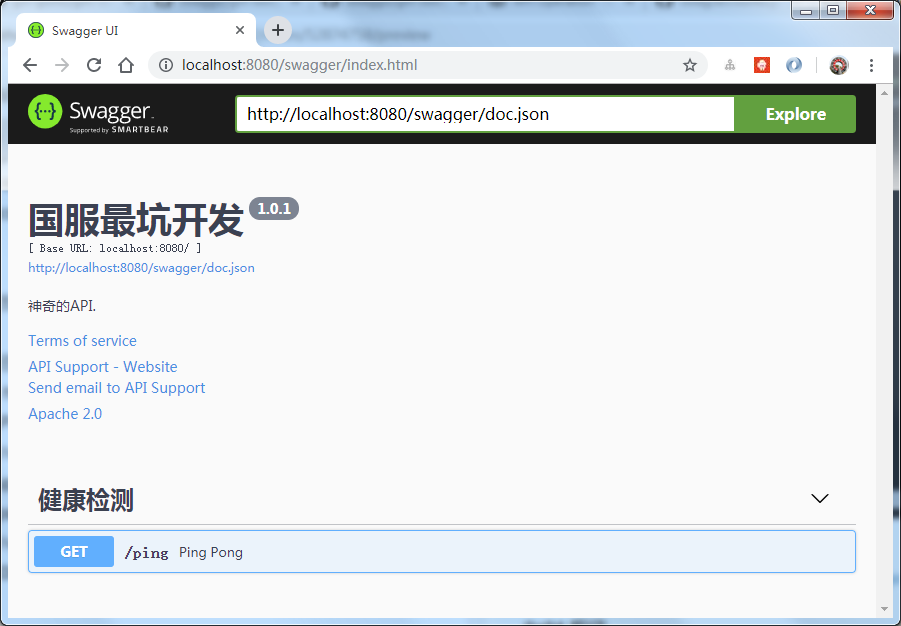Image resolution: width=901 pixels, height=626 pixels.
Task: Open a new tab with the plus button
Action: pyautogui.click(x=277, y=30)
